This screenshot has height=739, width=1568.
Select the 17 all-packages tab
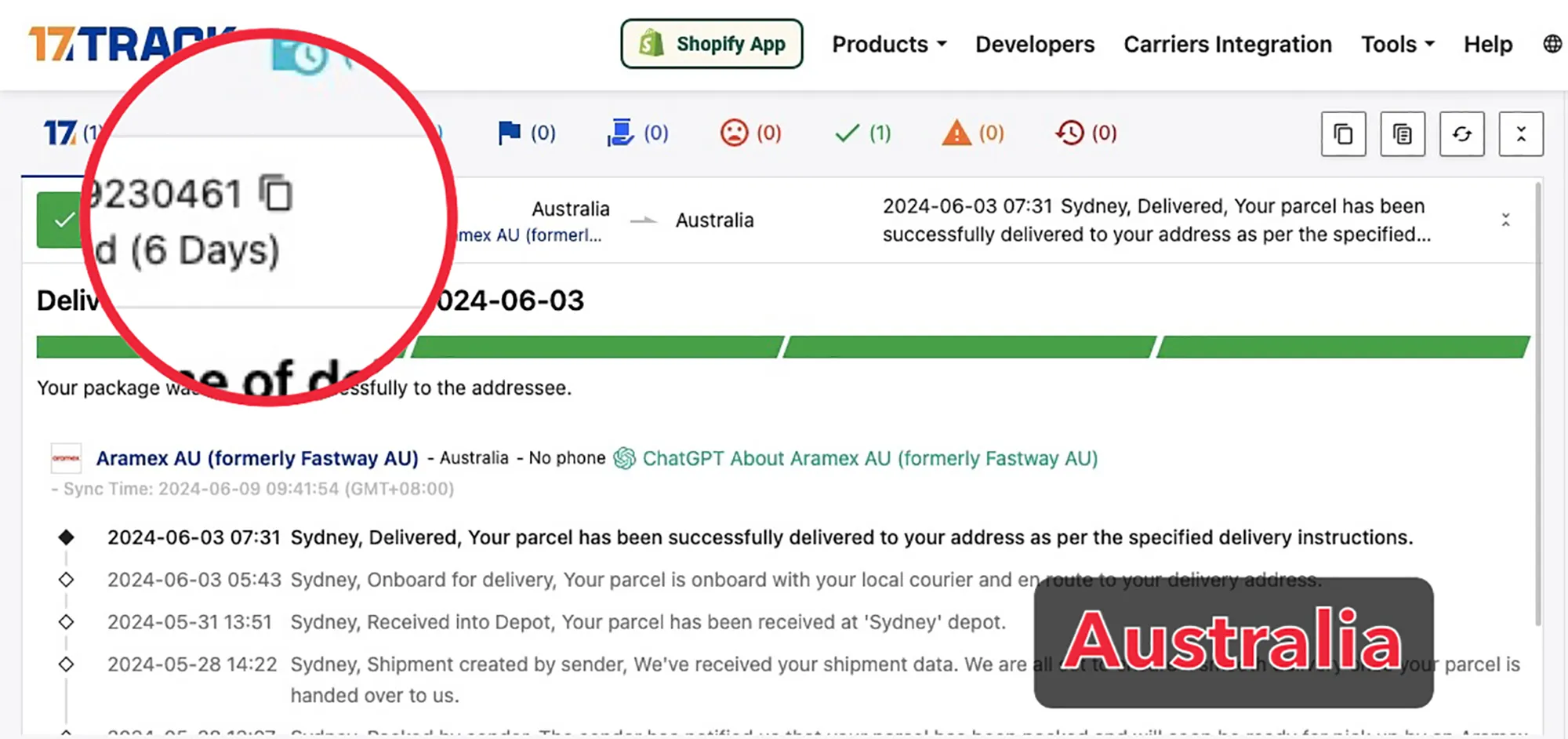point(71,133)
